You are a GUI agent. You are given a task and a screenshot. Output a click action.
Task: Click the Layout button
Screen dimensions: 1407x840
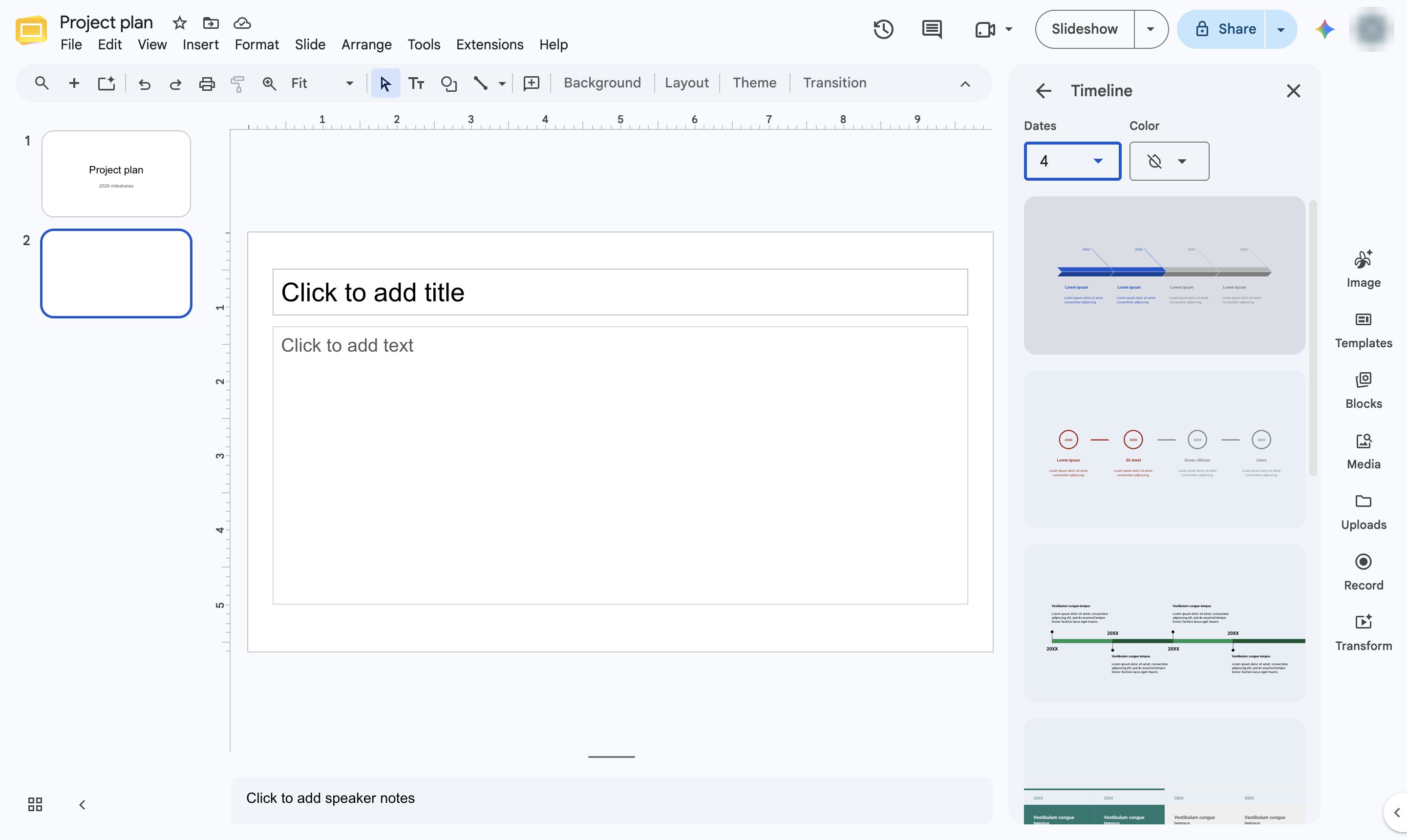coord(686,83)
